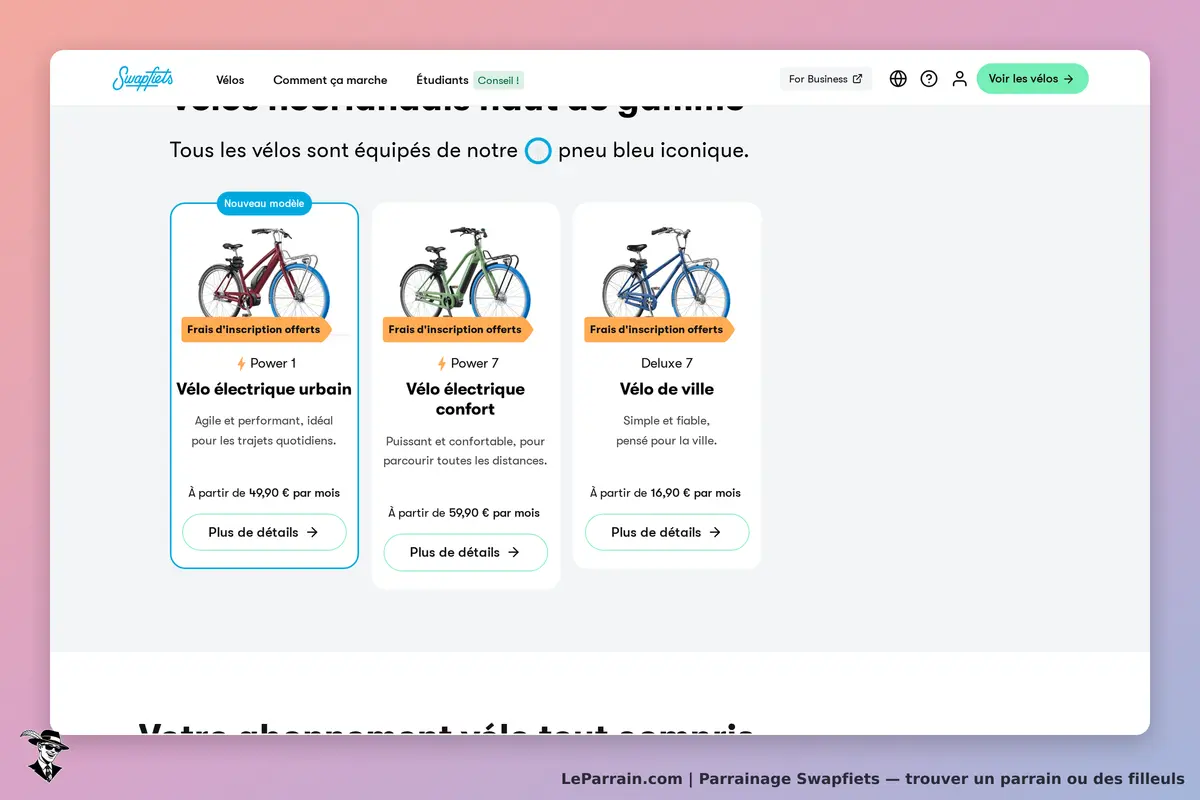Click the Power 7 model name
Viewport: 1200px width, 800px height.
coord(475,363)
